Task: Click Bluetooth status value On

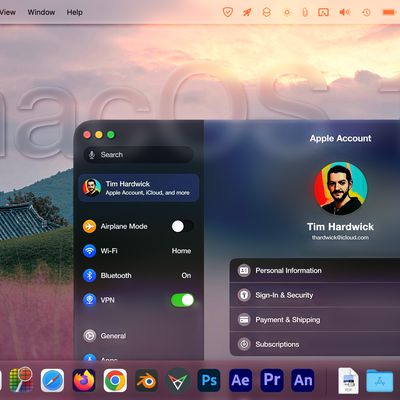Action: pyautogui.click(x=186, y=275)
